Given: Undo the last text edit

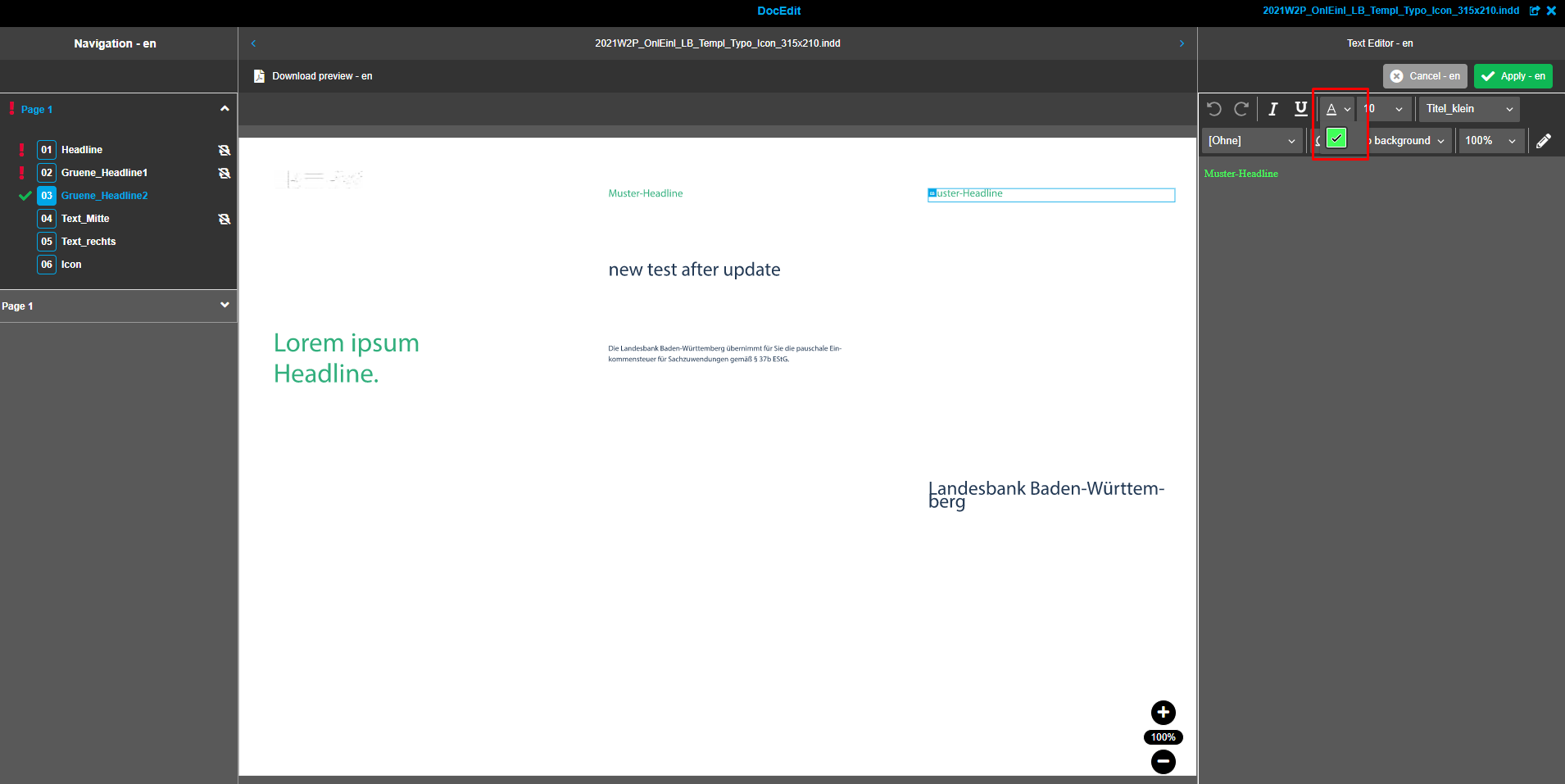Looking at the screenshot, I should 1214,109.
